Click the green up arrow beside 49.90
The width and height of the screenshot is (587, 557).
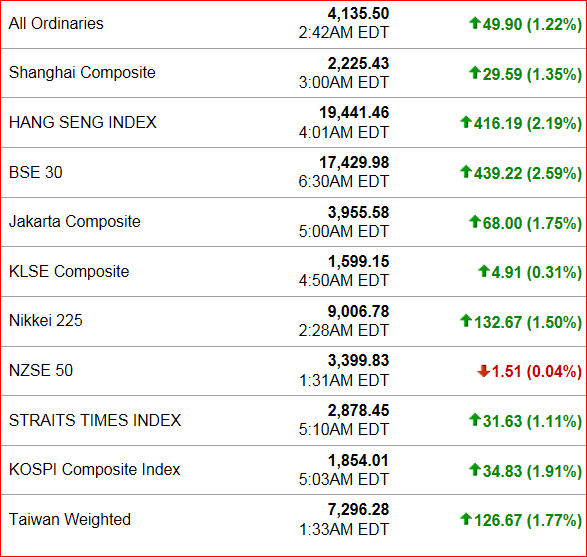475,23
